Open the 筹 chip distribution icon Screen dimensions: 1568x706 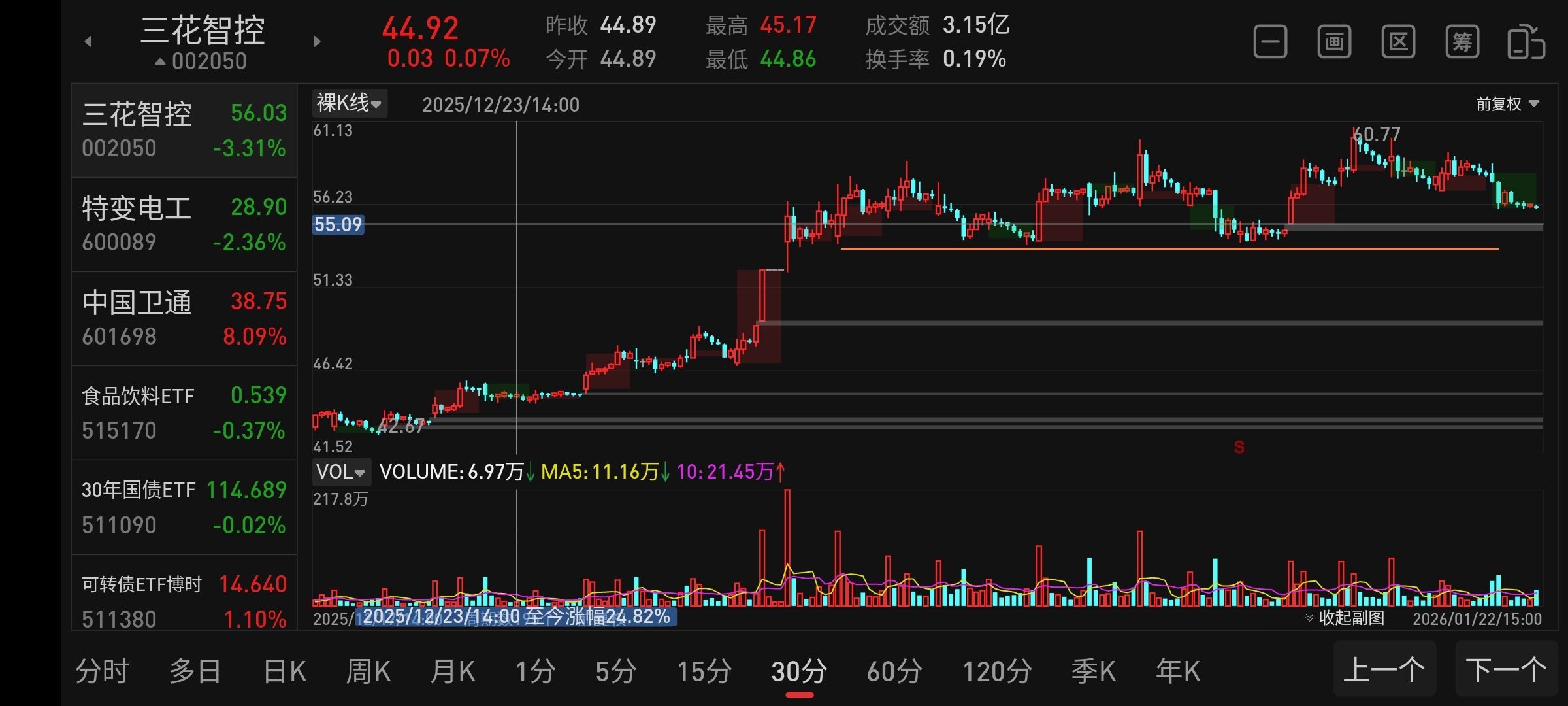coord(1462,42)
